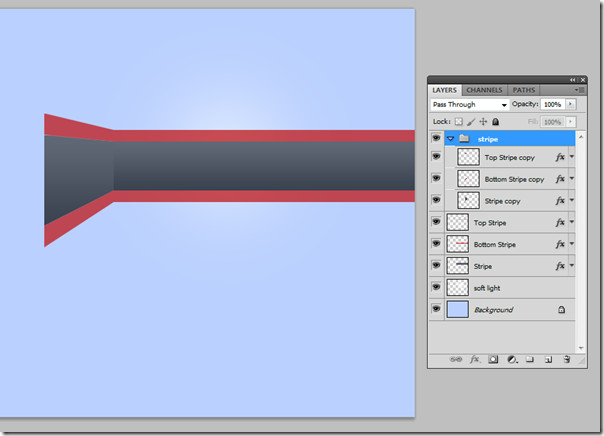Switch to the Layers tab

[445, 90]
